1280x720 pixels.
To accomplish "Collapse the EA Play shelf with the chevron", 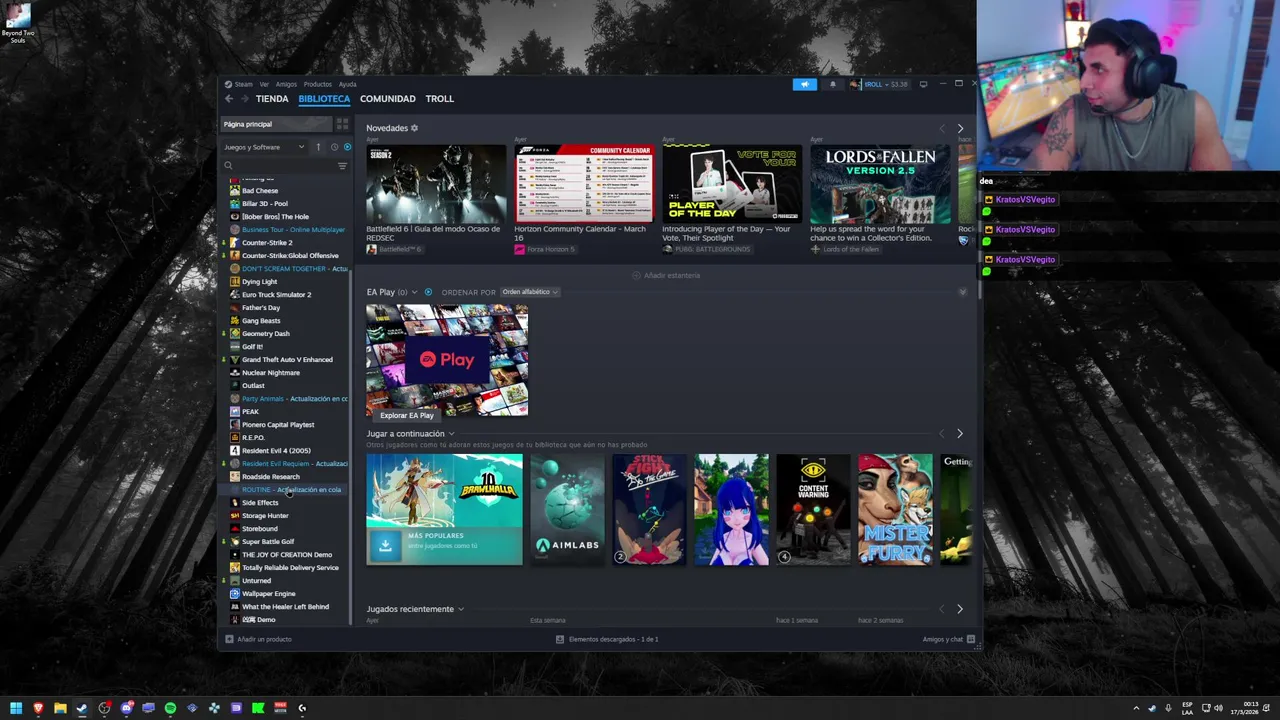I will click(962, 292).
